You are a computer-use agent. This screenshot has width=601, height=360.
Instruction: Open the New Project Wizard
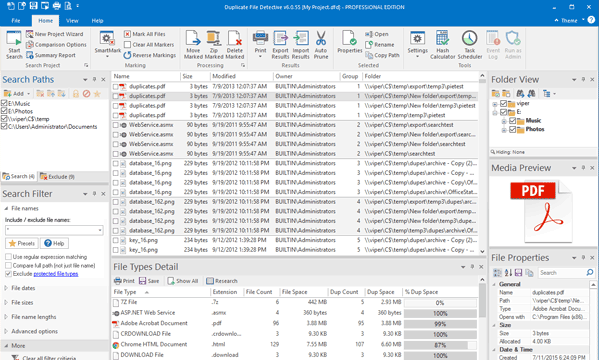[54, 34]
